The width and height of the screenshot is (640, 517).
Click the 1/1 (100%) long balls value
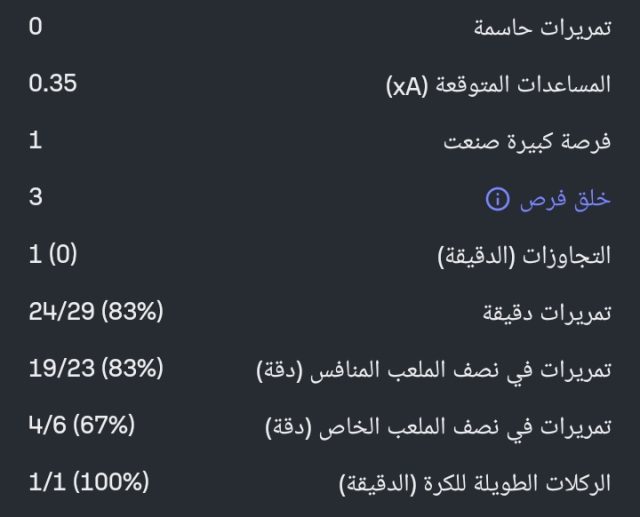coord(89,483)
